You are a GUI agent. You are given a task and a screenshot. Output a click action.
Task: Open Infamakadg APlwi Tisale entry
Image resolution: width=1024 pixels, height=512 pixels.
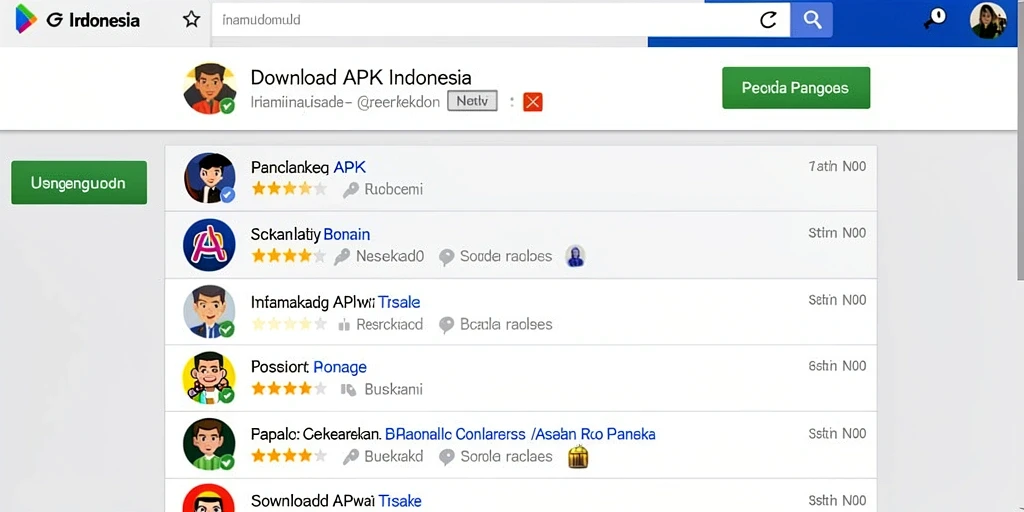[336, 302]
